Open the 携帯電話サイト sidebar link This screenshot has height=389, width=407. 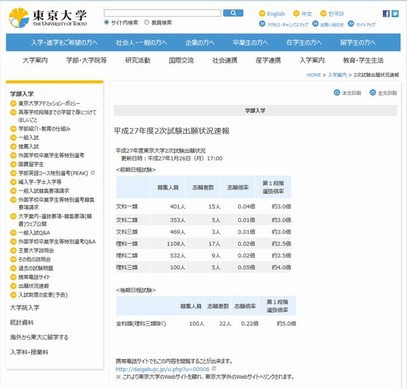(x=34, y=277)
